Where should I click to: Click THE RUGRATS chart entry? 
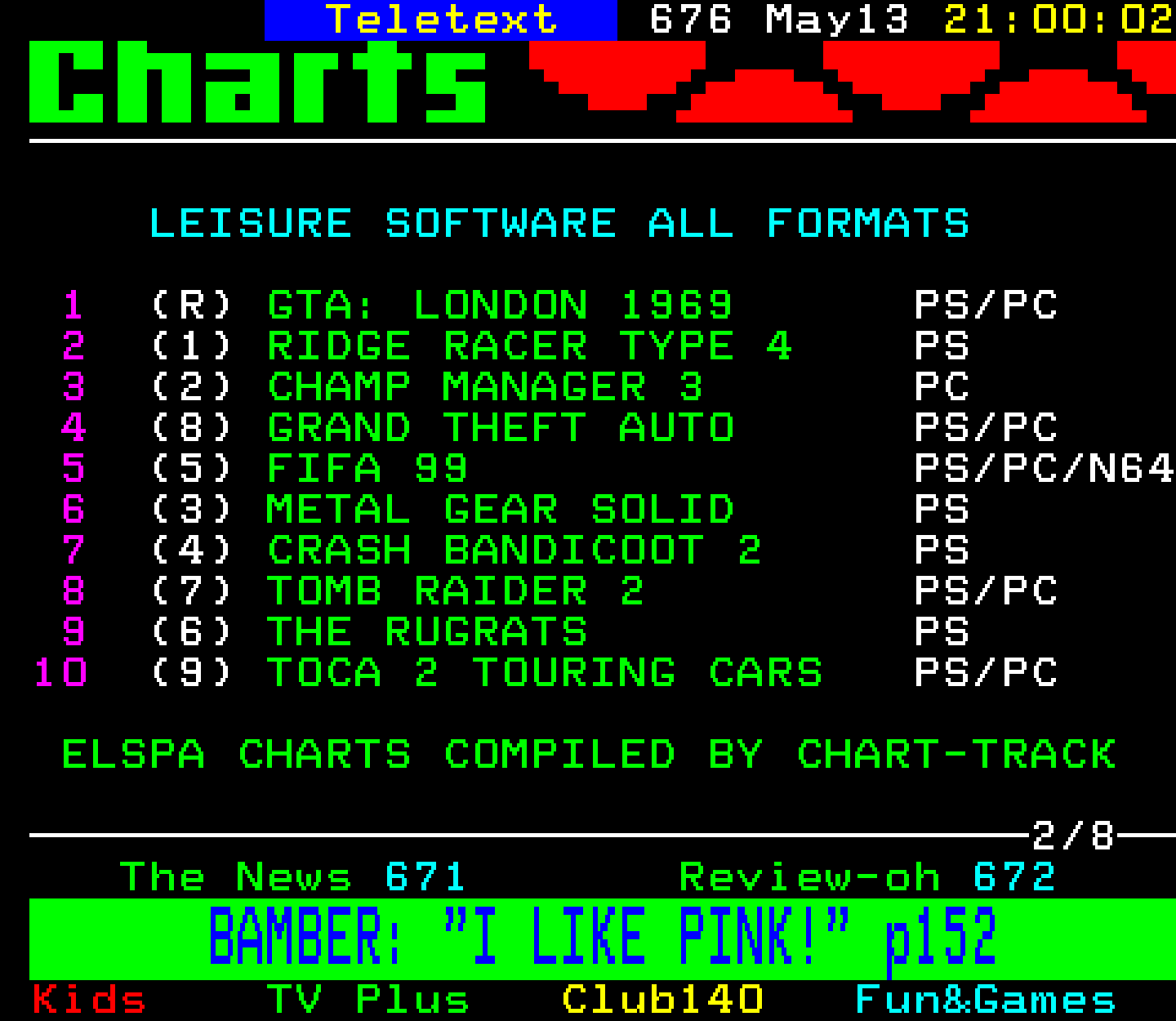426,631
